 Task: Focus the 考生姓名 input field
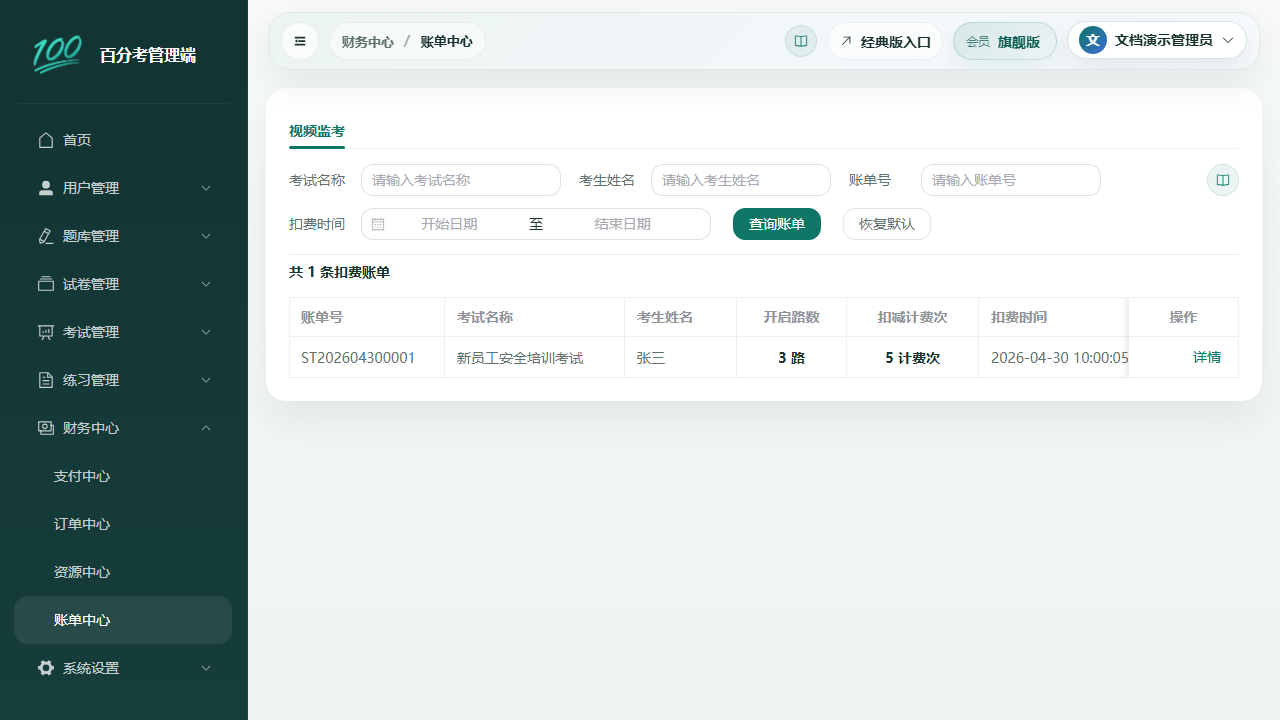click(741, 180)
